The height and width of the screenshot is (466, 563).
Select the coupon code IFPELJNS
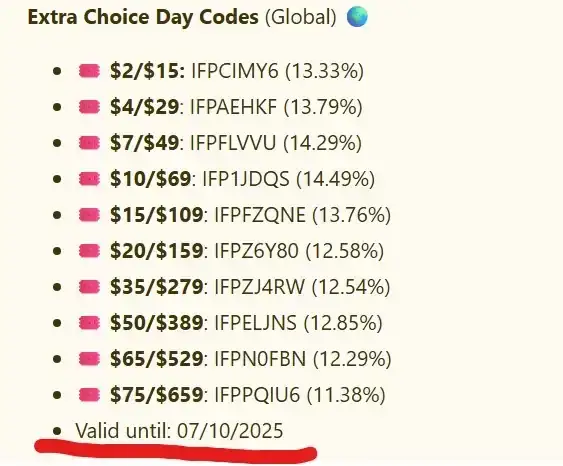click(x=255, y=322)
